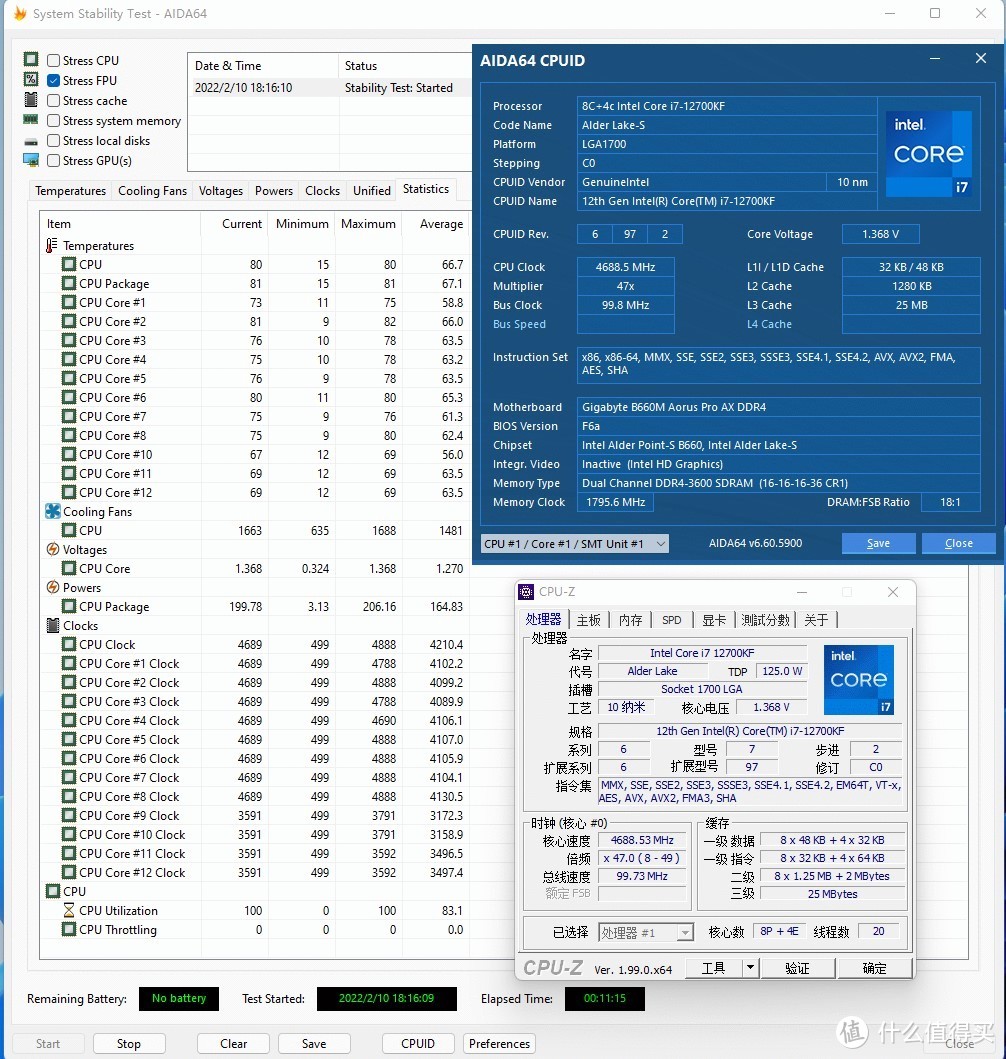Viewport: 1006px width, 1059px height.
Task: Click the percent icon beside Stress FPU
Action: [31, 79]
